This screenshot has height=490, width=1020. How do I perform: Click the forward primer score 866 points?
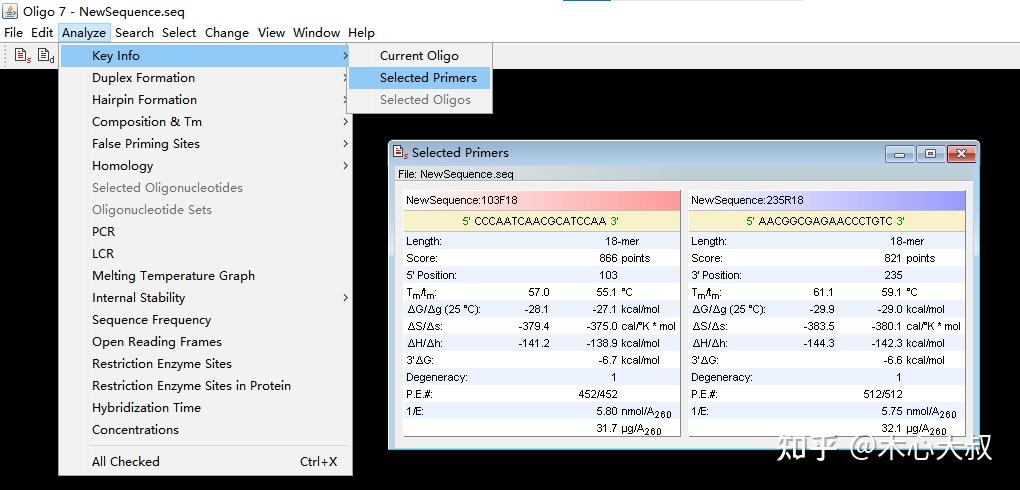click(624, 258)
